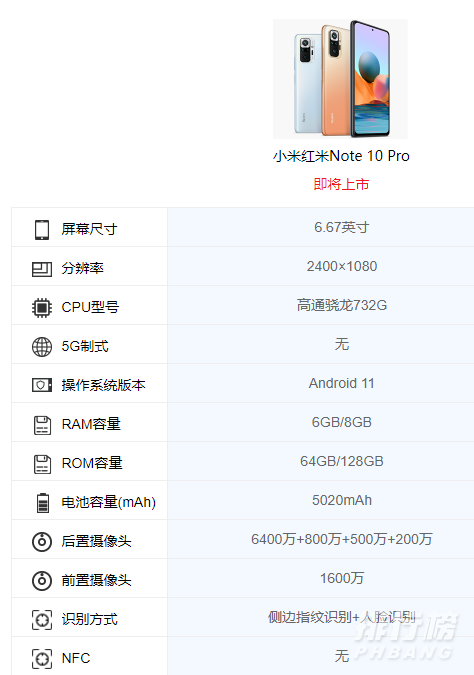Select the RAM容量 row label
Screen dimensions: 474x675
click(91, 424)
